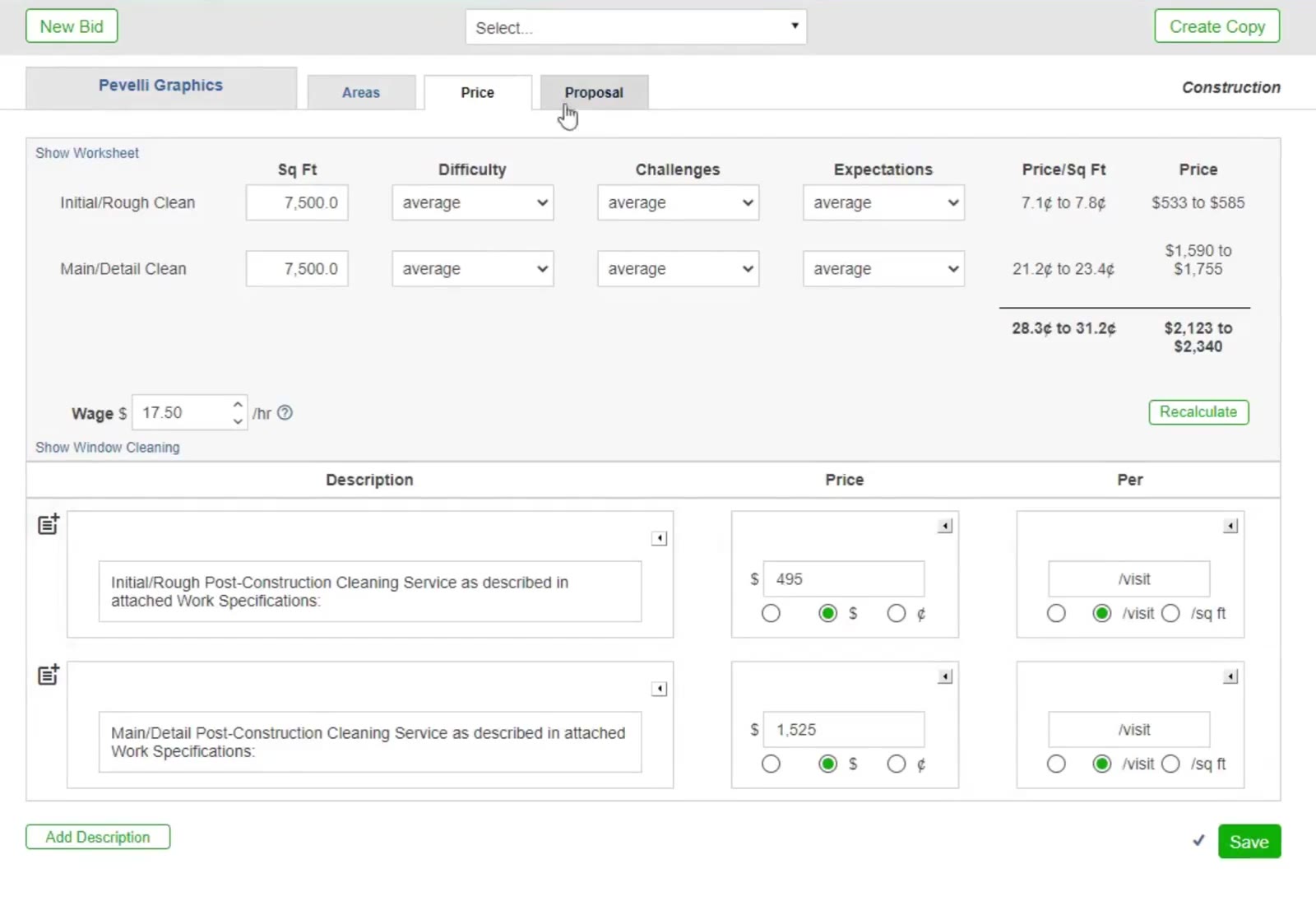Switch to the Areas tab
This screenshot has width=1316, height=915.
361,92
